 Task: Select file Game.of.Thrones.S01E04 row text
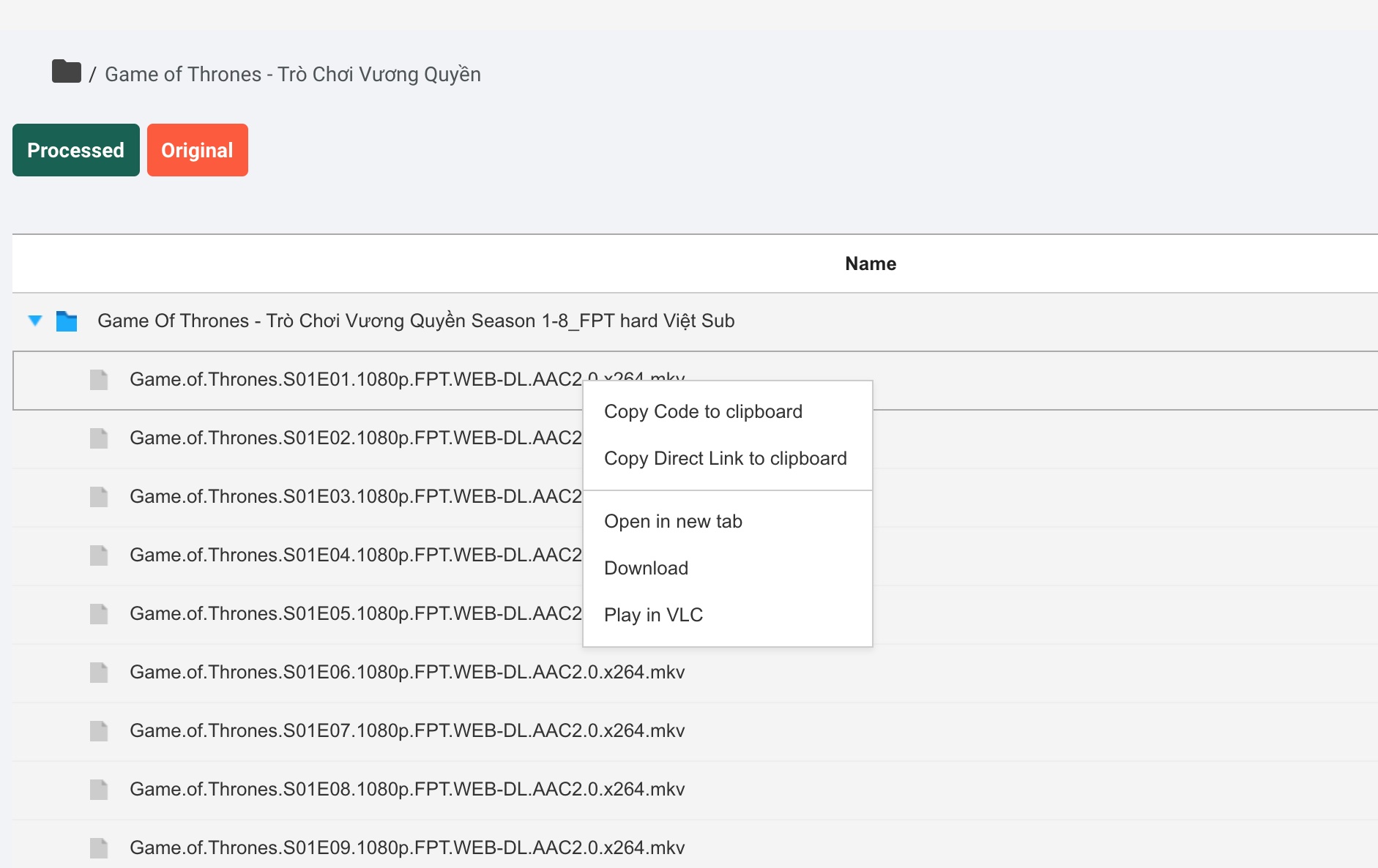[356, 555]
